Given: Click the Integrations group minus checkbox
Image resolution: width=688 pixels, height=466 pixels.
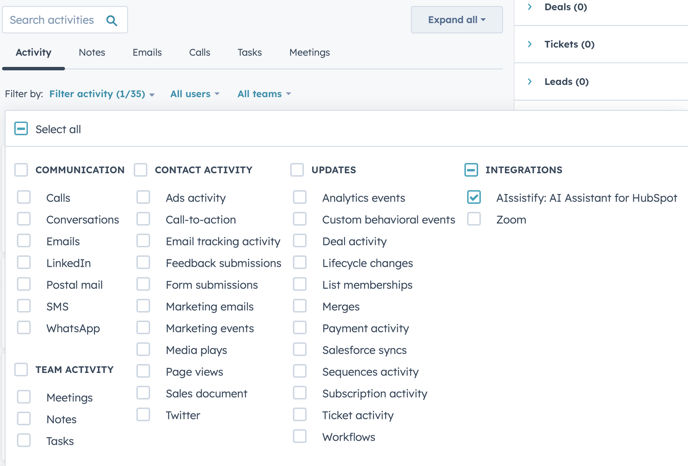Looking at the screenshot, I should click(x=471, y=170).
